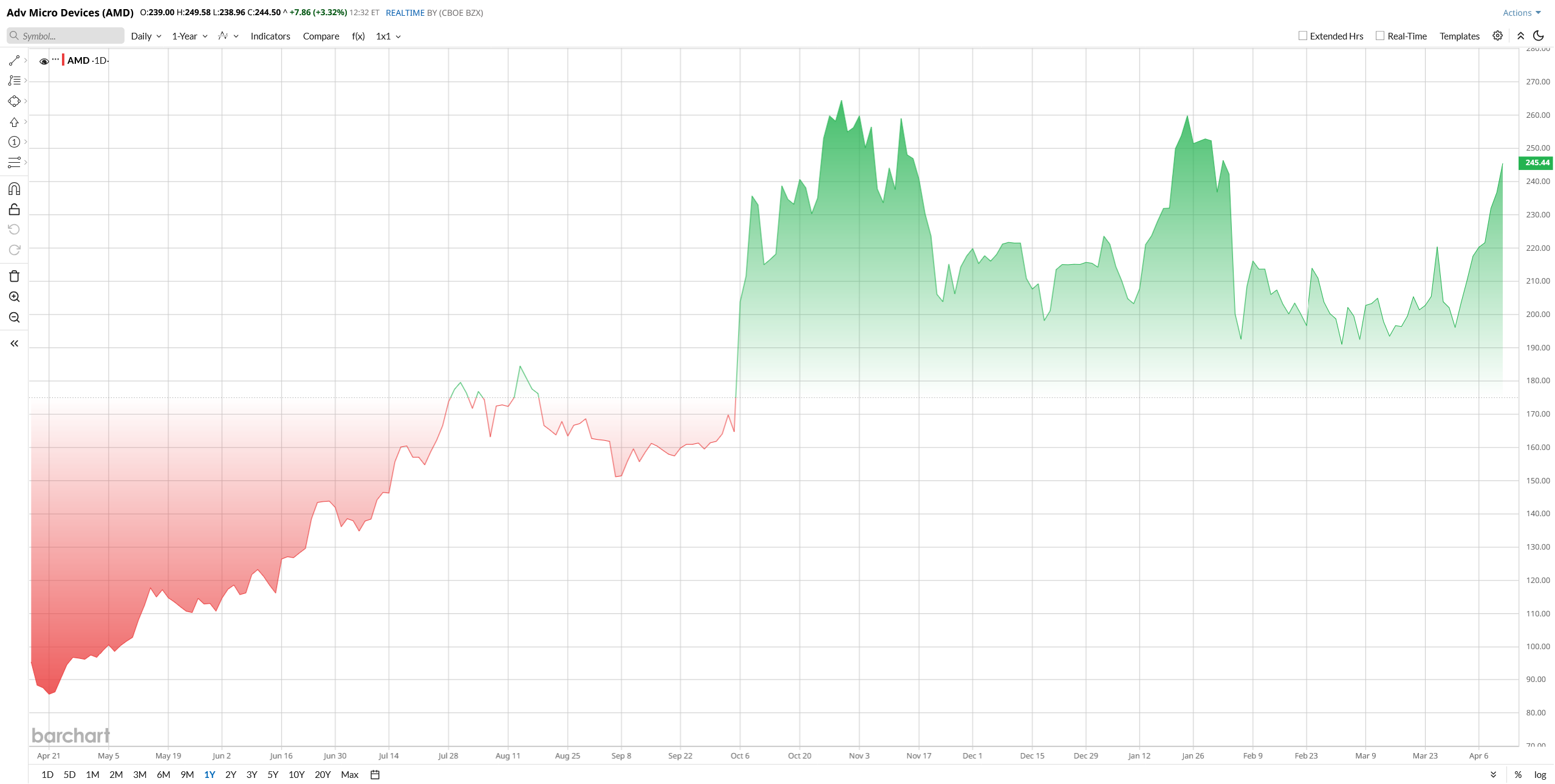Image resolution: width=1555 pixels, height=784 pixels.
Task: Click the zoom out magnifier icon
Action: [14, 318]
